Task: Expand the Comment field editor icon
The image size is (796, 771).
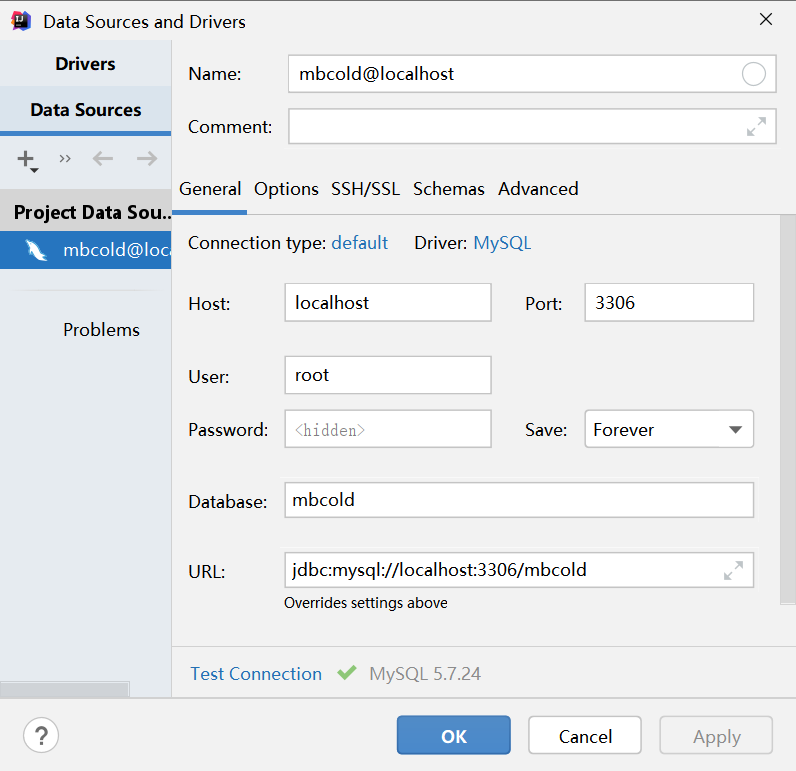Action: (x=756, y=127)
